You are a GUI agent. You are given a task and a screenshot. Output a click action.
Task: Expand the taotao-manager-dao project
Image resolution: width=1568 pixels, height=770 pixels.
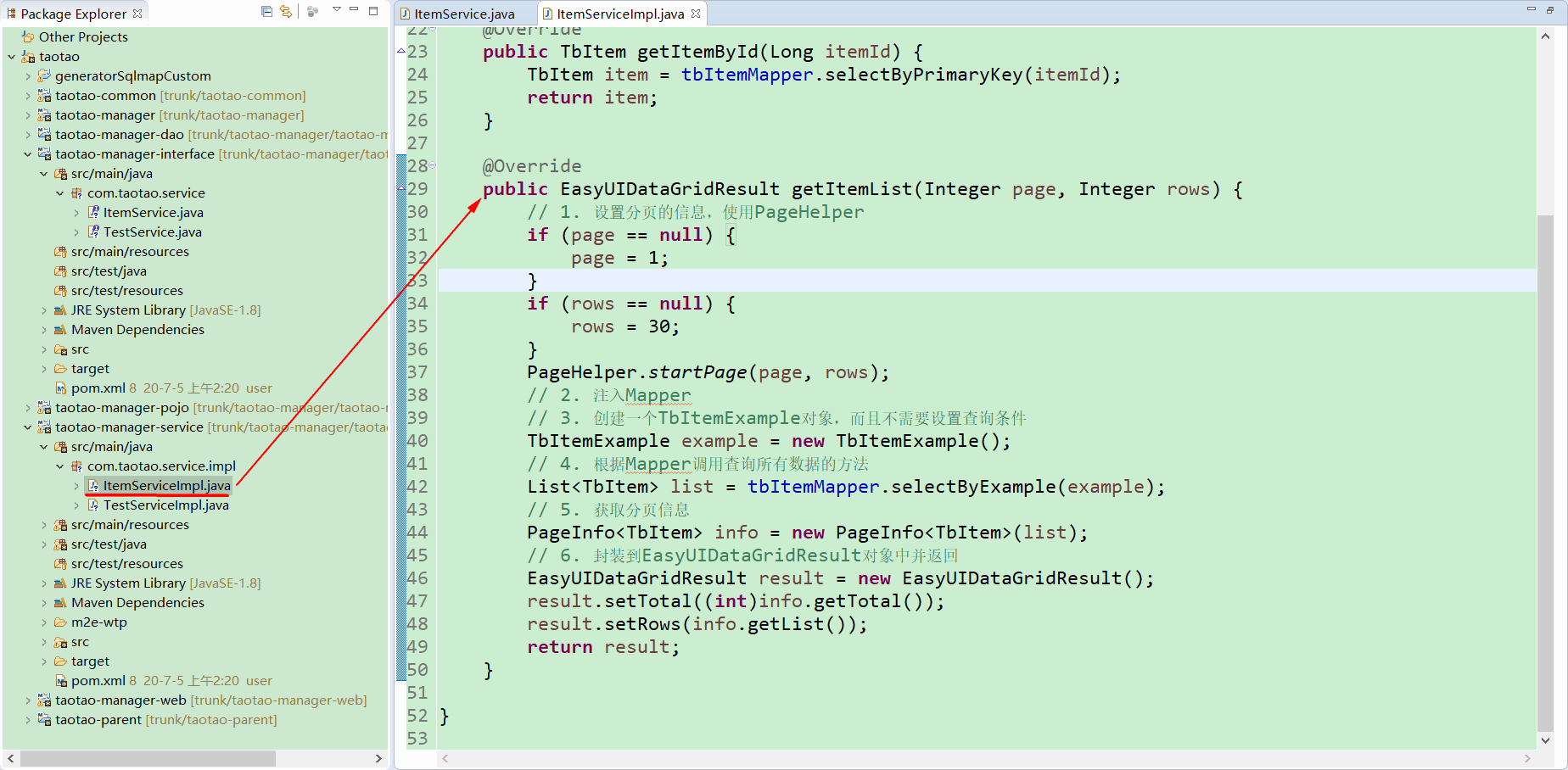pos(27,135)
